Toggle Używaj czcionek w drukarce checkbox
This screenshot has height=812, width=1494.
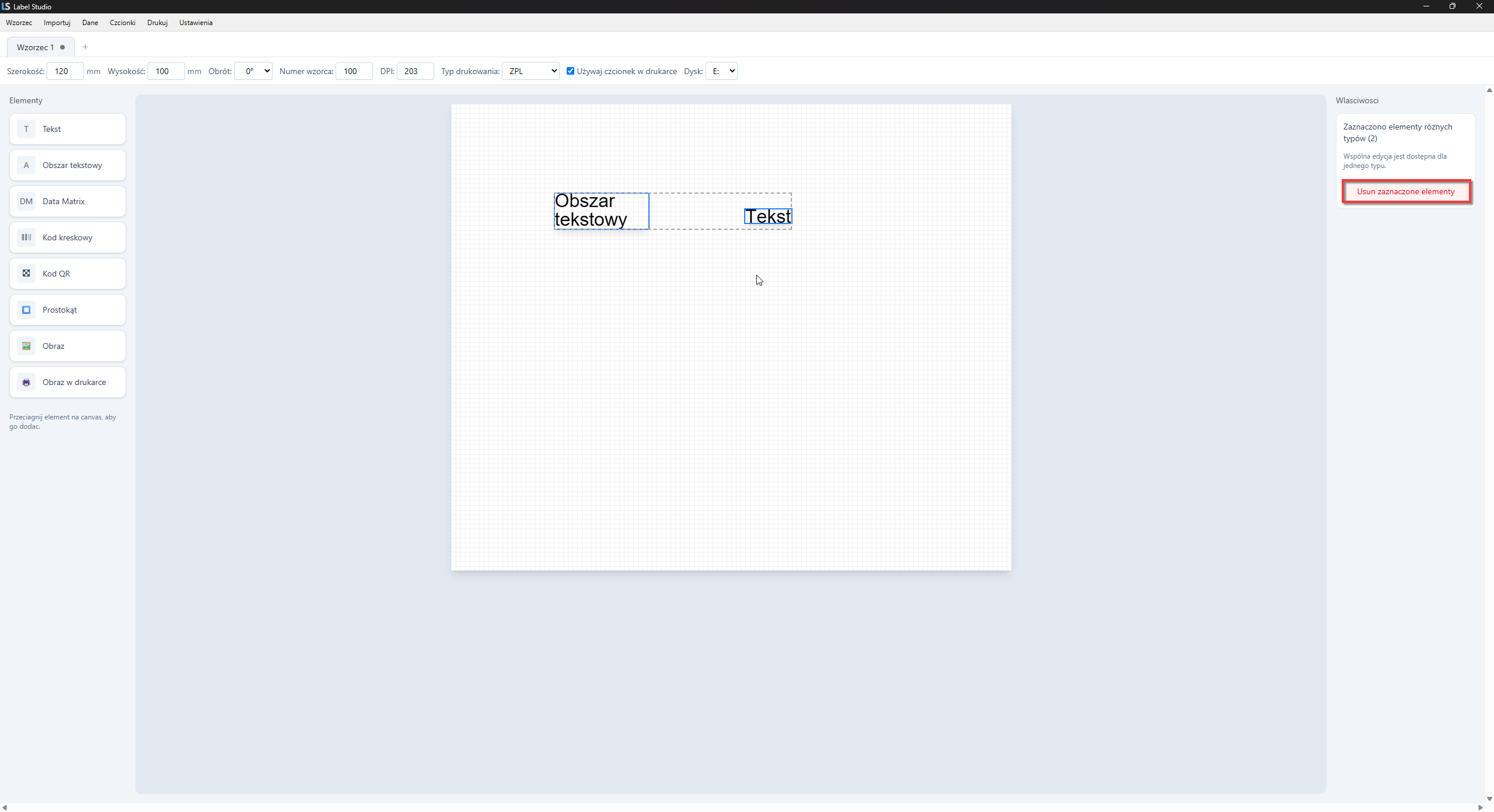570,71
